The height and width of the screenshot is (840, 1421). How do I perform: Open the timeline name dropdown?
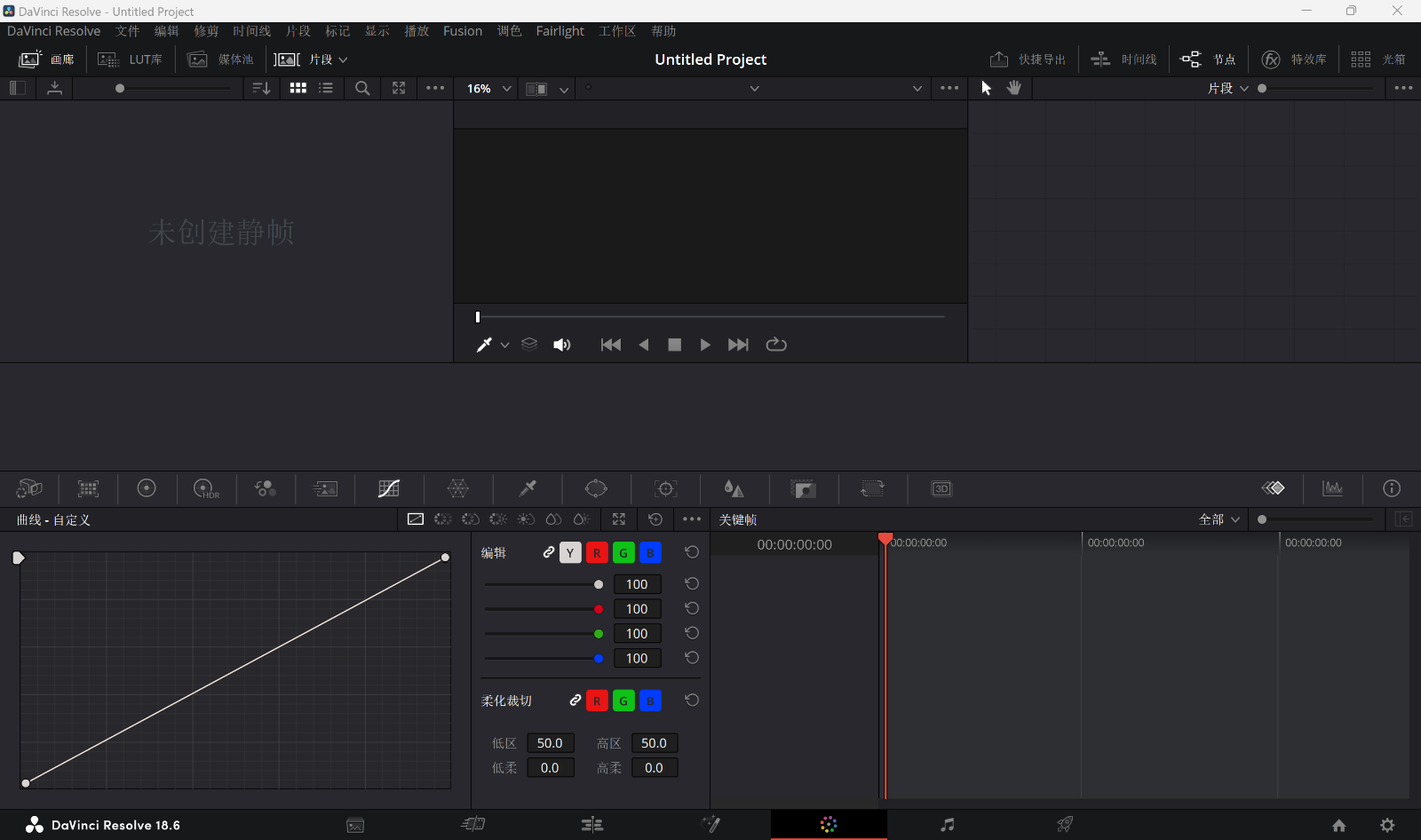point(754,88)
